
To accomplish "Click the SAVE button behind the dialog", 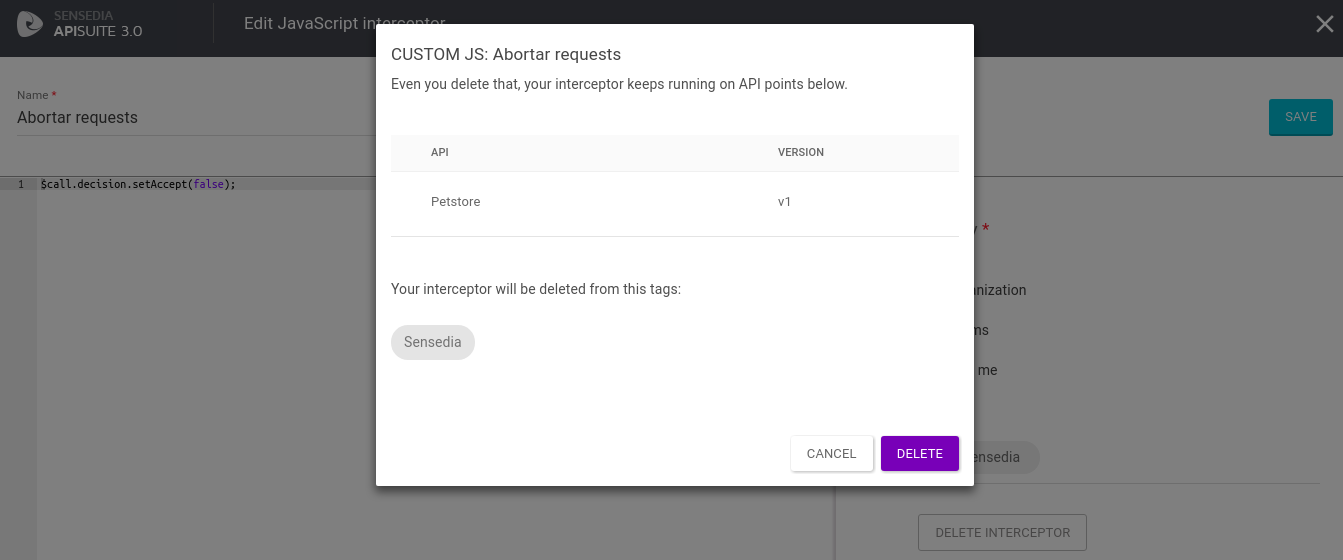I will click(1300, 117).
